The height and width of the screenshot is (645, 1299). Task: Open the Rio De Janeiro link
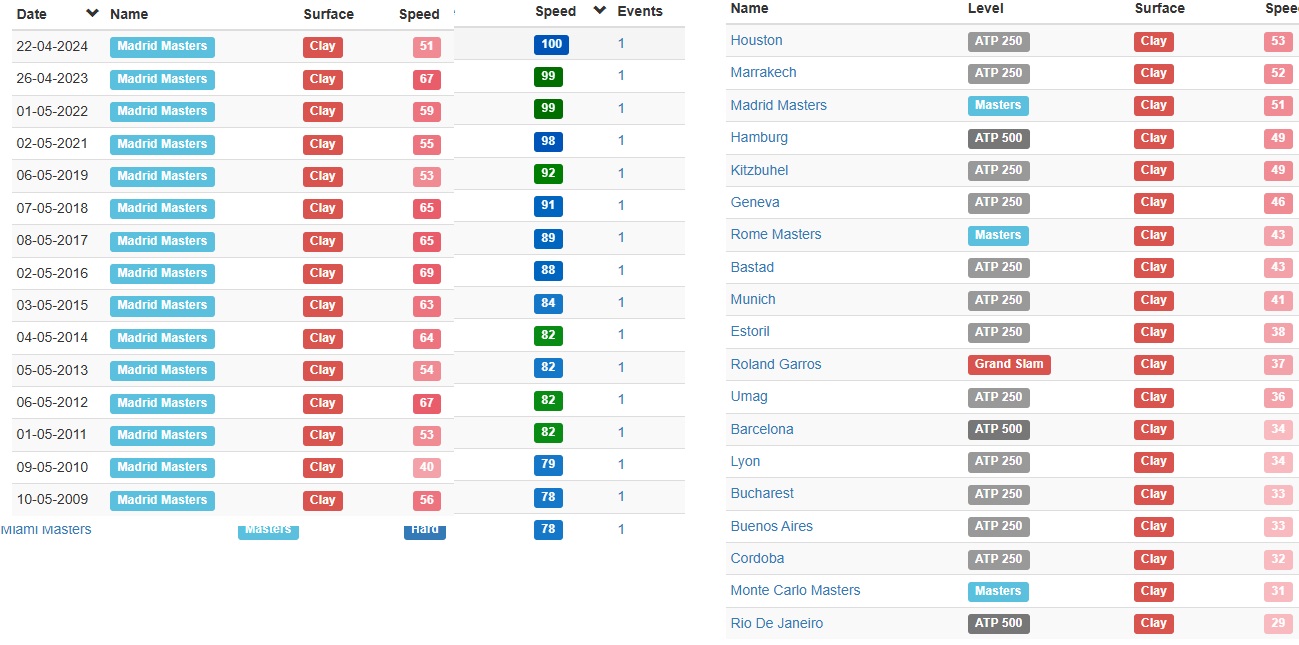click(x=777, y=623)
